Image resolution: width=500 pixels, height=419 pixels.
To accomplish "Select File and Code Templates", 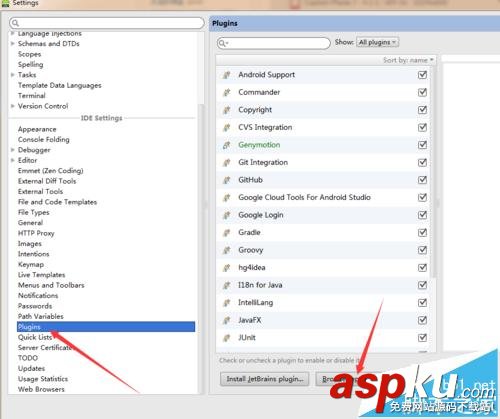I will coord(57,202).
